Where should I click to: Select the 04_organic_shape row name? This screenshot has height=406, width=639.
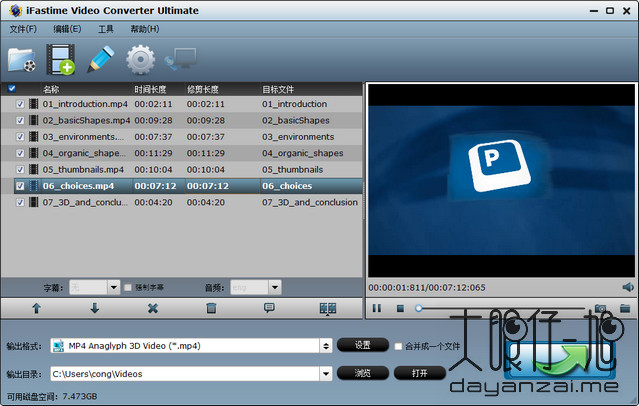click(84, 153)
